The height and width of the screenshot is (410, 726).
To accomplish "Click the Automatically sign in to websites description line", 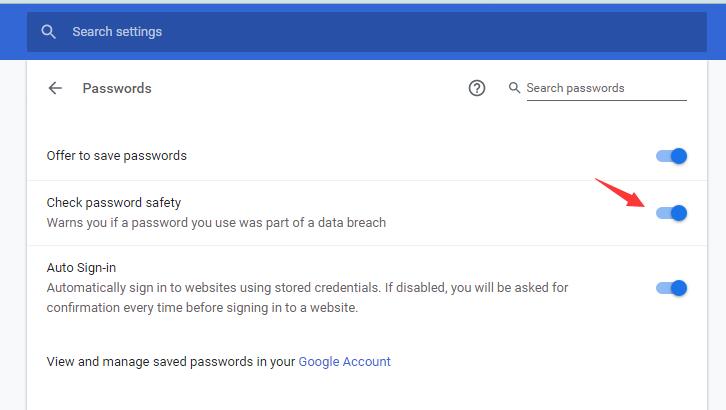I will click(x=307, y=287).
